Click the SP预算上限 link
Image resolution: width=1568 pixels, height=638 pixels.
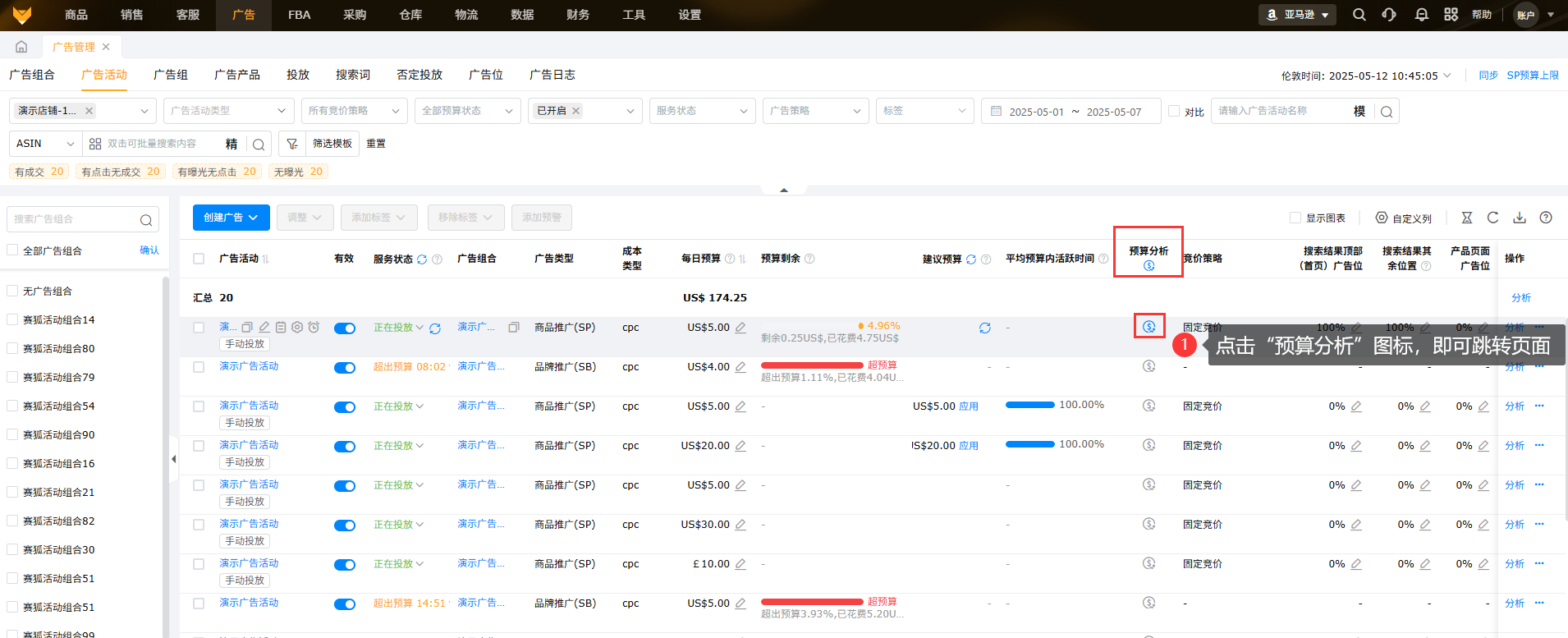click(1532, 76)
